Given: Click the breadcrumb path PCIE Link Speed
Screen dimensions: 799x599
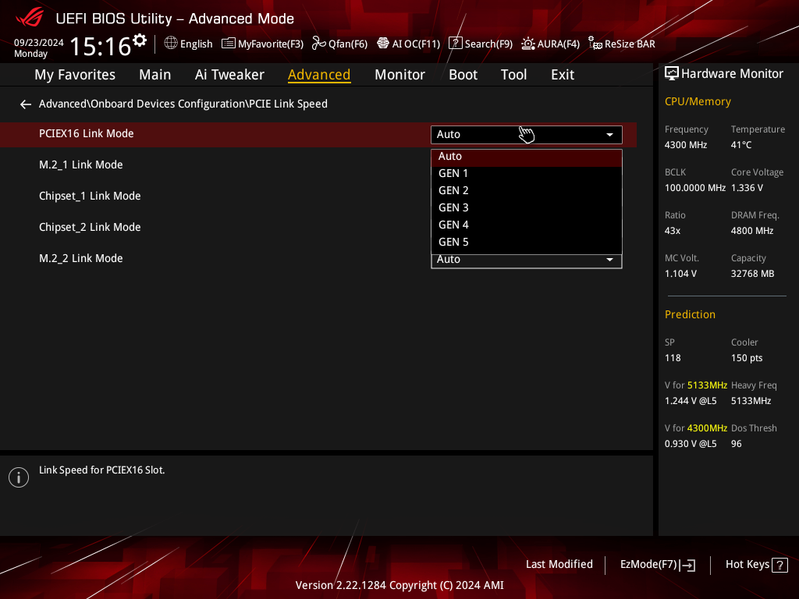Looking at the screenshot, I should (288, 104).
